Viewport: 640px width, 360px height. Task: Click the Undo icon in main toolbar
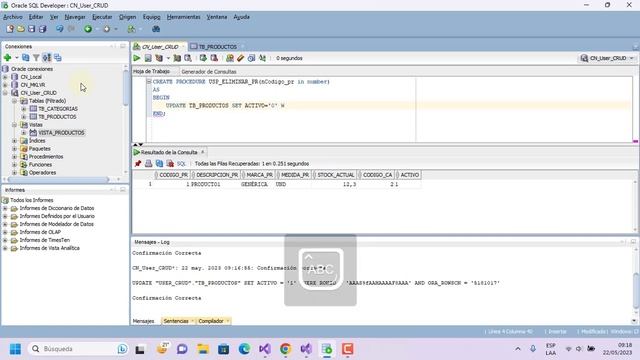pyautogui.click(x=60, y=29)
